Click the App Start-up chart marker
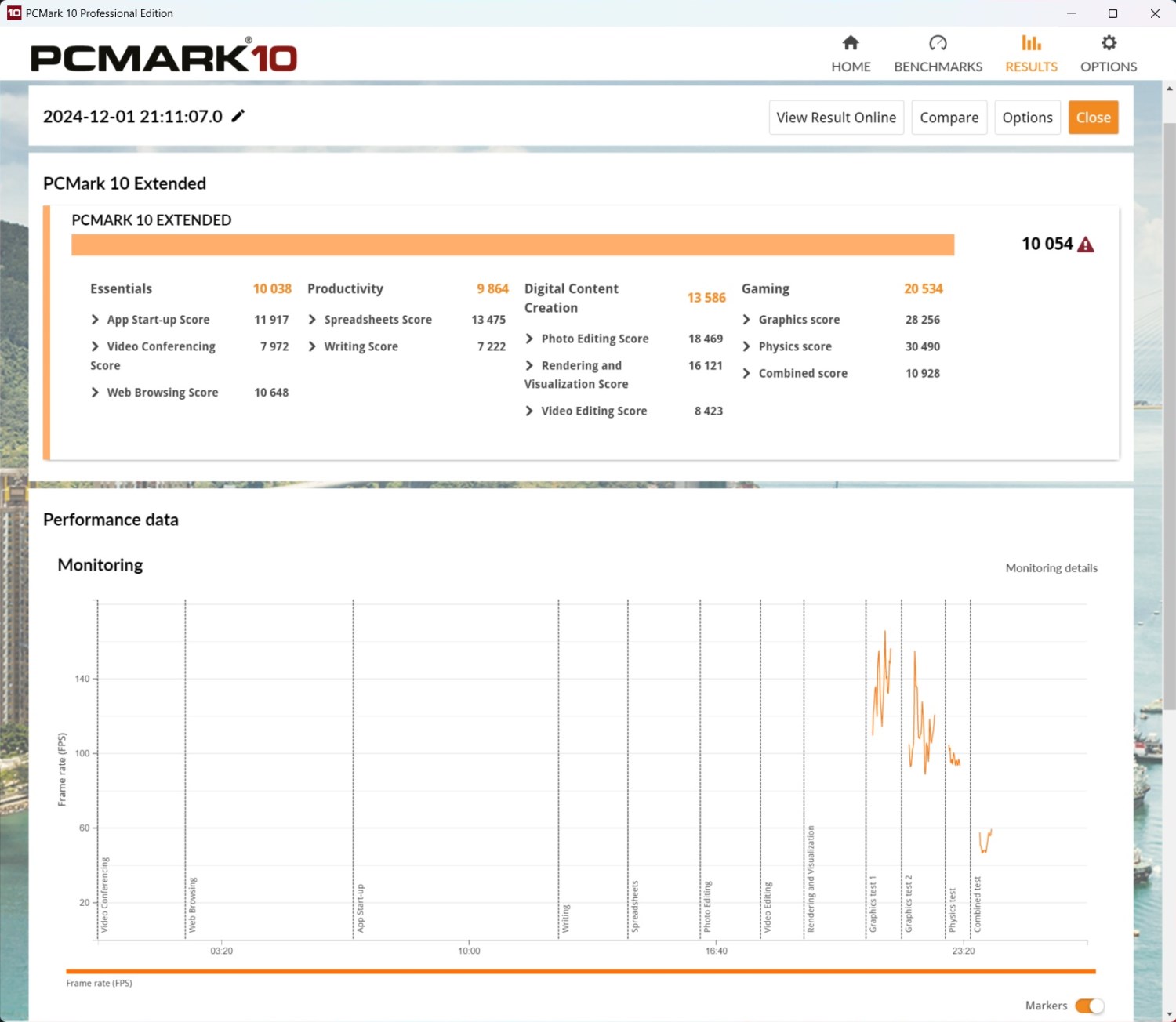 tap(361, 908)
